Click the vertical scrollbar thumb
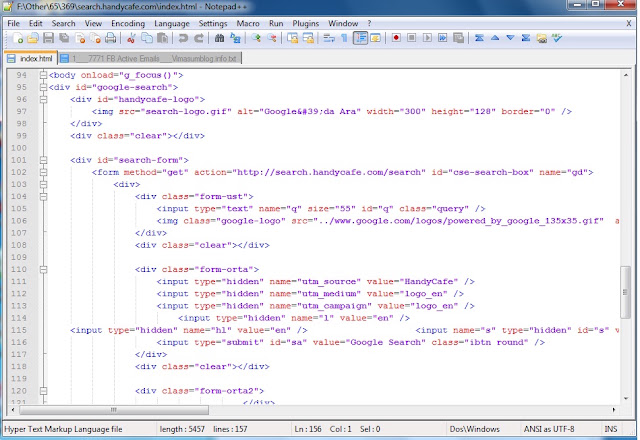The height and width of the screenshot is (440, 640). pos(625,292)
